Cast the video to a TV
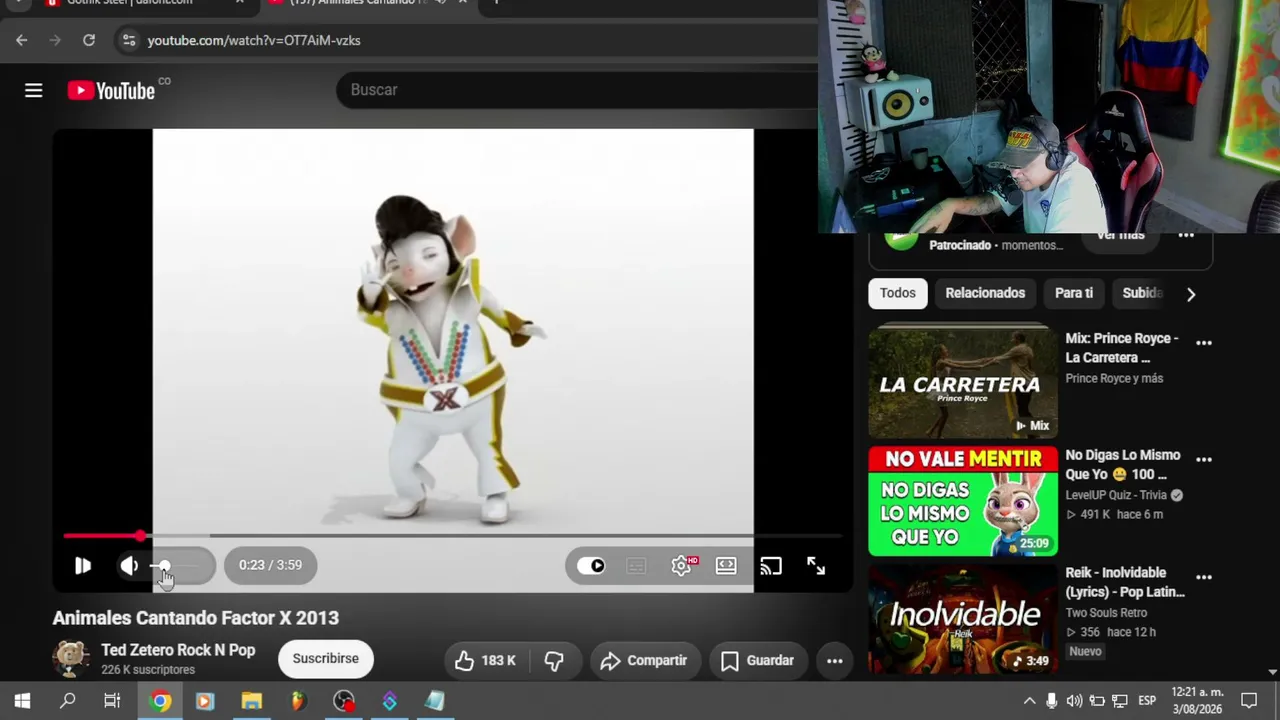This screenshot has width=1280, height=720. (770, 566)
